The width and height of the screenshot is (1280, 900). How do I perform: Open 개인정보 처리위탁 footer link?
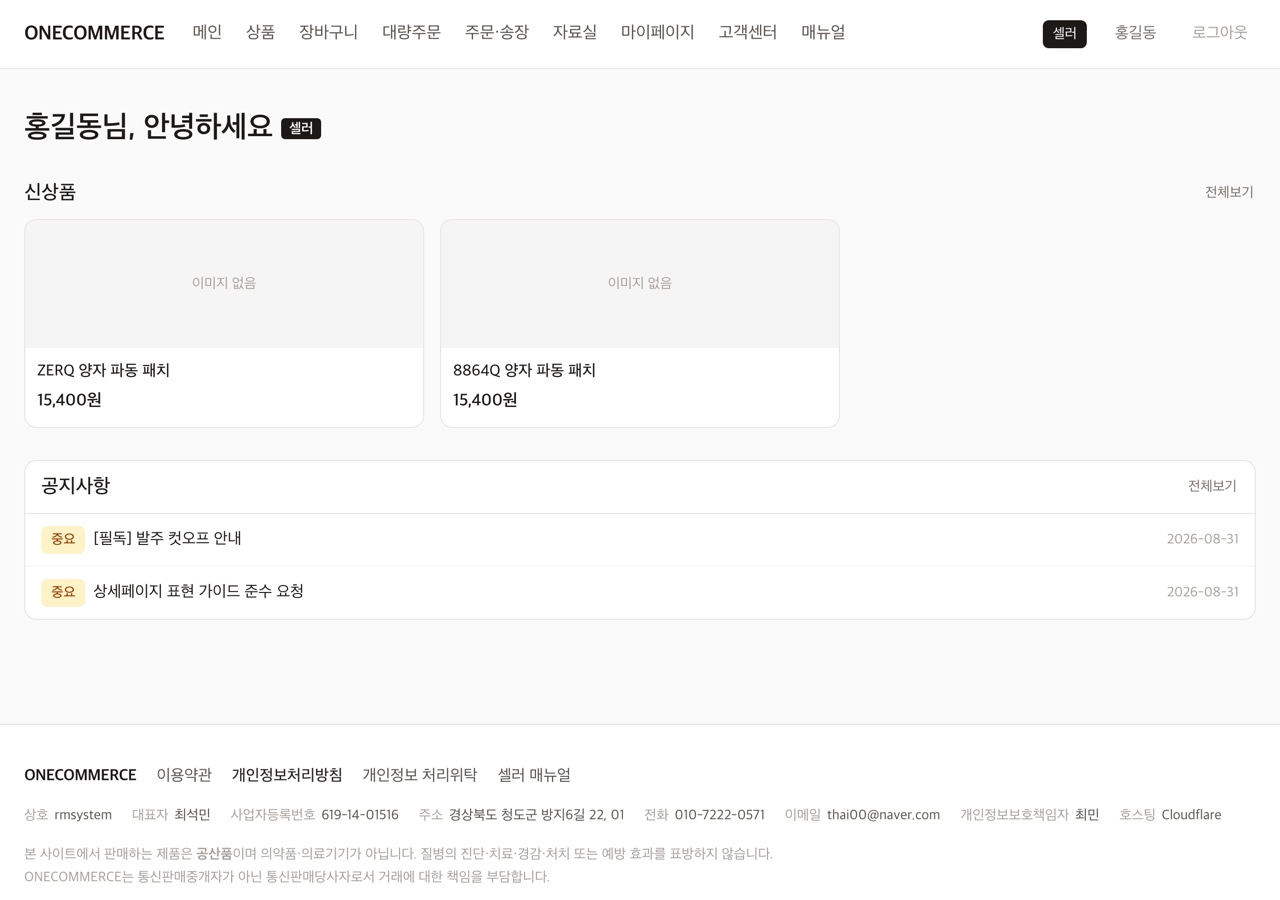tap(420, 775)
